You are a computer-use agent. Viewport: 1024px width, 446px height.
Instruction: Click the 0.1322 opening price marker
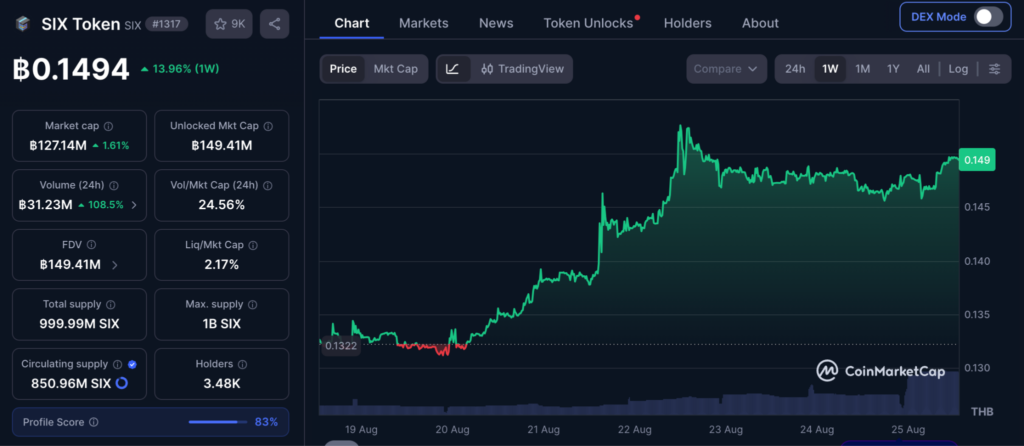click(341, 345)
